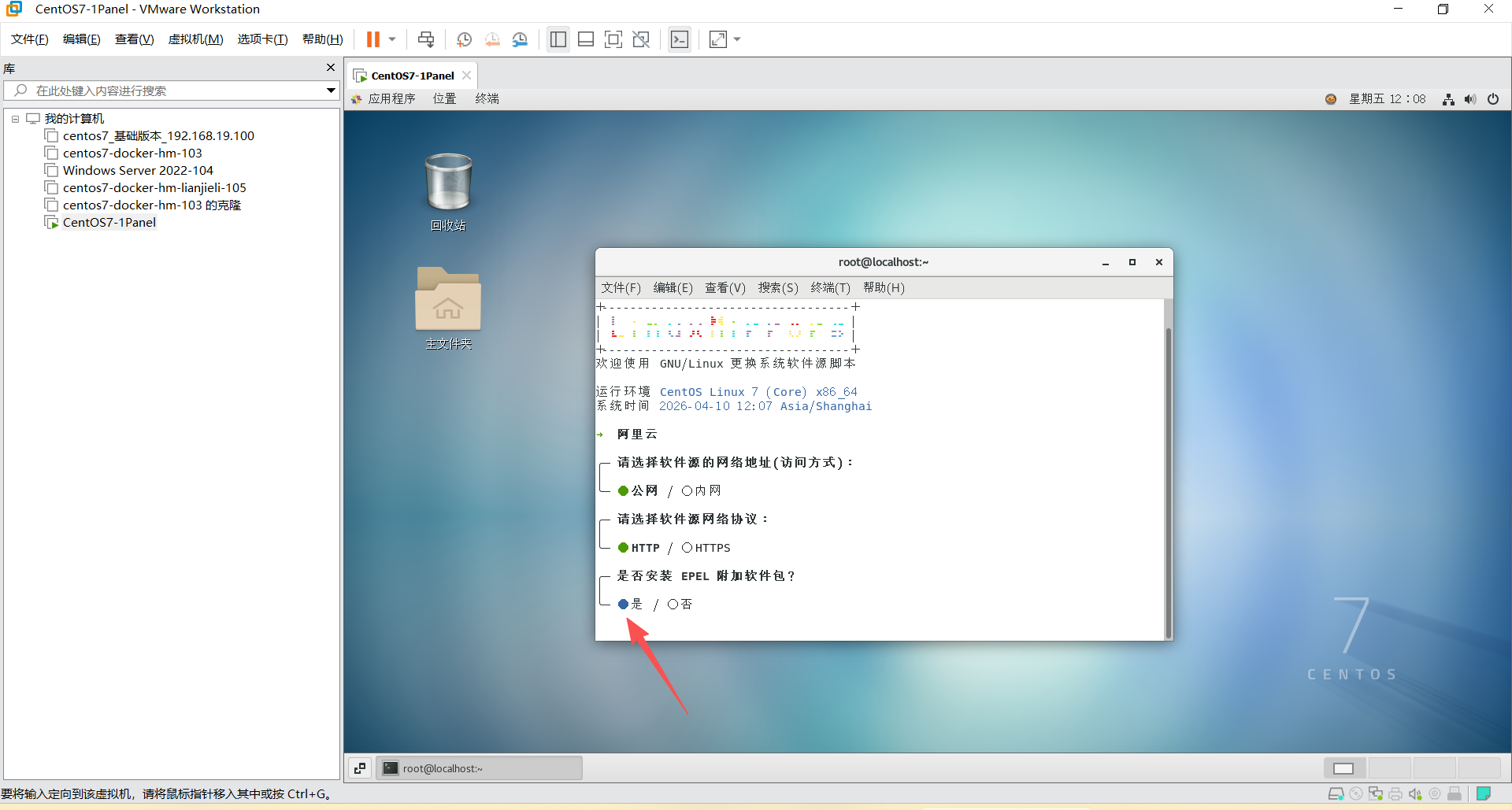The width and height of the screenshot is (1512, 810).
Task: Toggle the library sidebar view icon
Action: (558, 39)
